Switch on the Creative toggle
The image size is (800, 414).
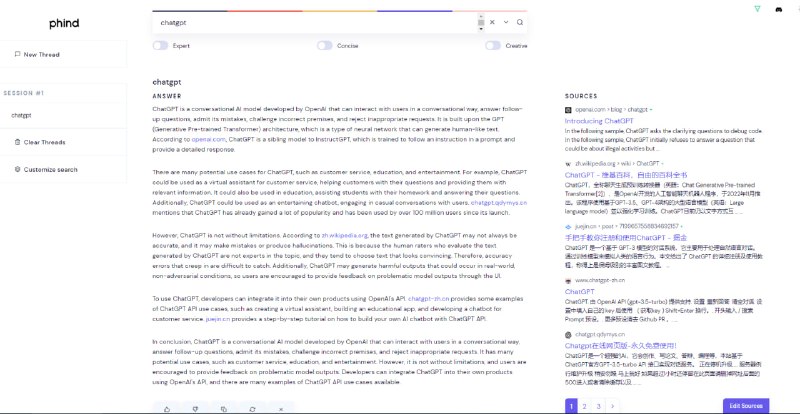pyautogui.click(x=492, y=45)
